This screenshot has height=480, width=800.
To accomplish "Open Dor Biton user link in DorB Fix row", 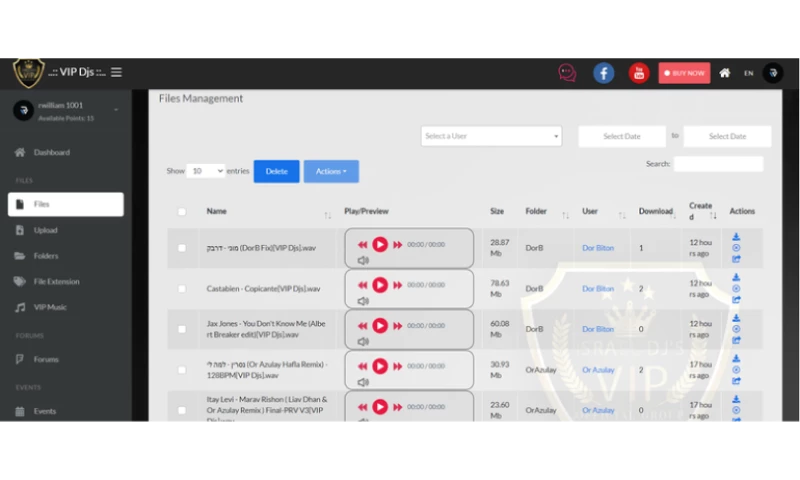I will (x=598, y=248).
